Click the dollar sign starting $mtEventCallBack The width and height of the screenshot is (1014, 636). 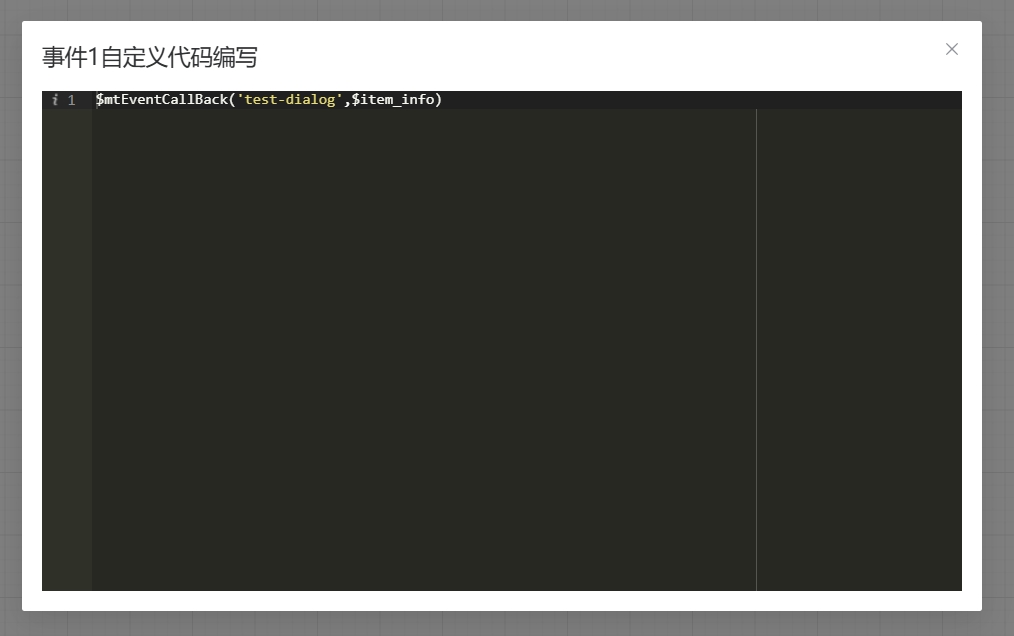coord(100,100)
